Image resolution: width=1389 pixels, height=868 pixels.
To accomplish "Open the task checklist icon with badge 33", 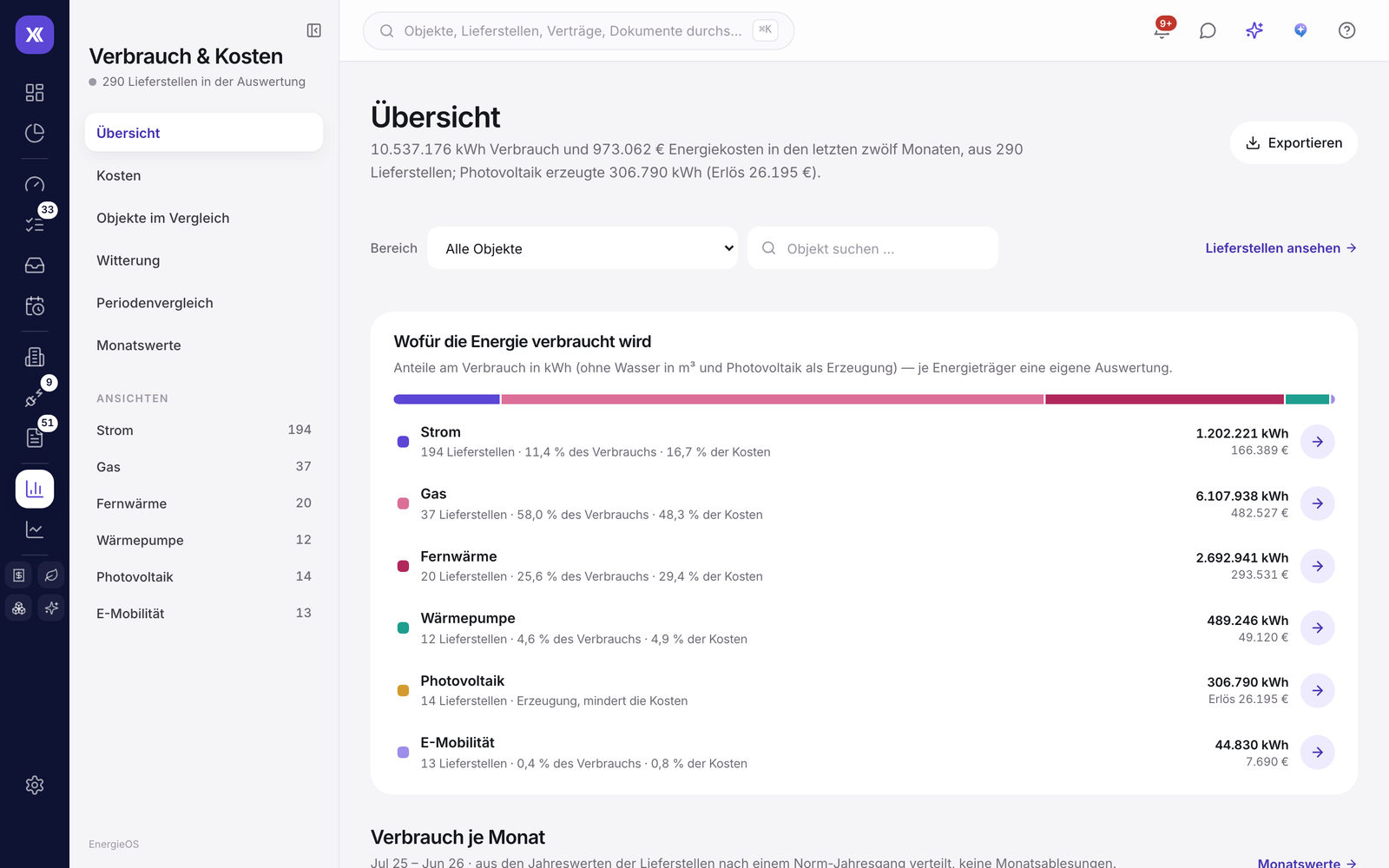I will [35, 224].
